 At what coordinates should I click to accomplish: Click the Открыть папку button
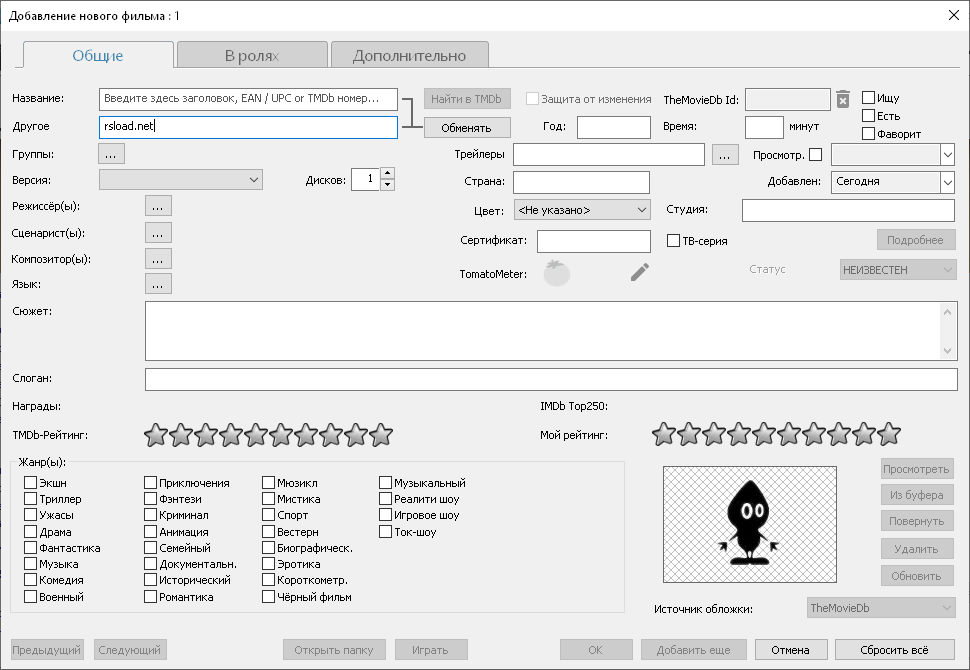click(334, 650)
